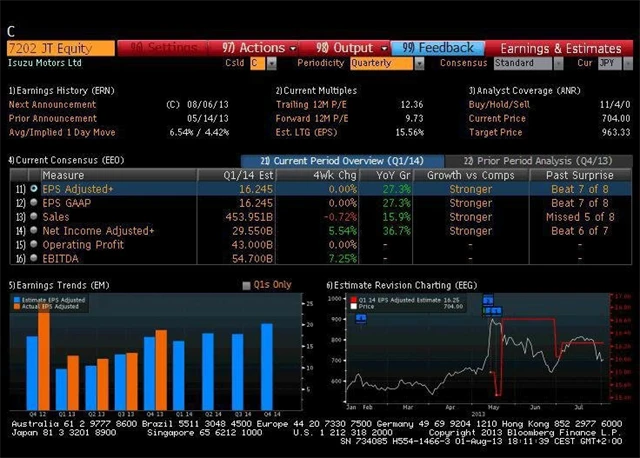Click the EBITDA estimate 54.700B
Viewport: 640px width, 458px height.
point(252,258)
